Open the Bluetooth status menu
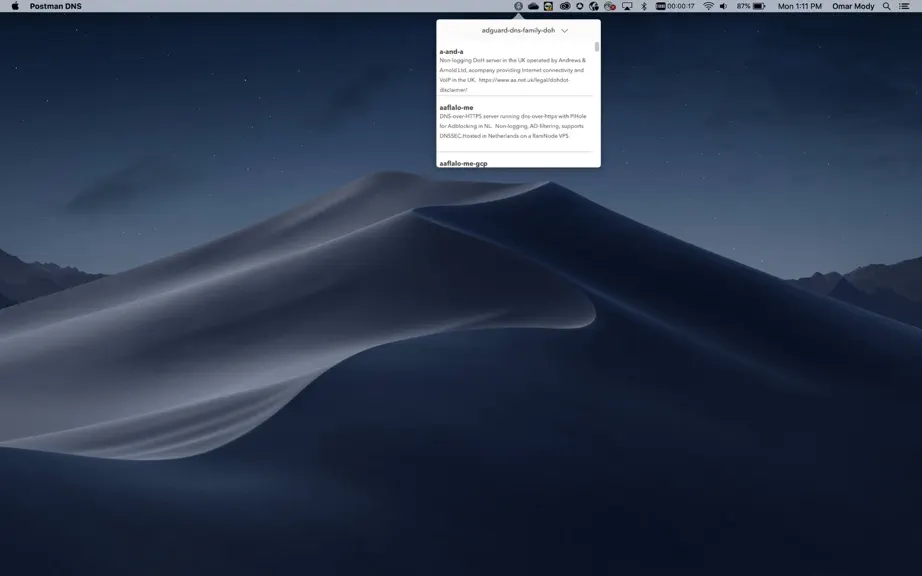 [644, 6]
